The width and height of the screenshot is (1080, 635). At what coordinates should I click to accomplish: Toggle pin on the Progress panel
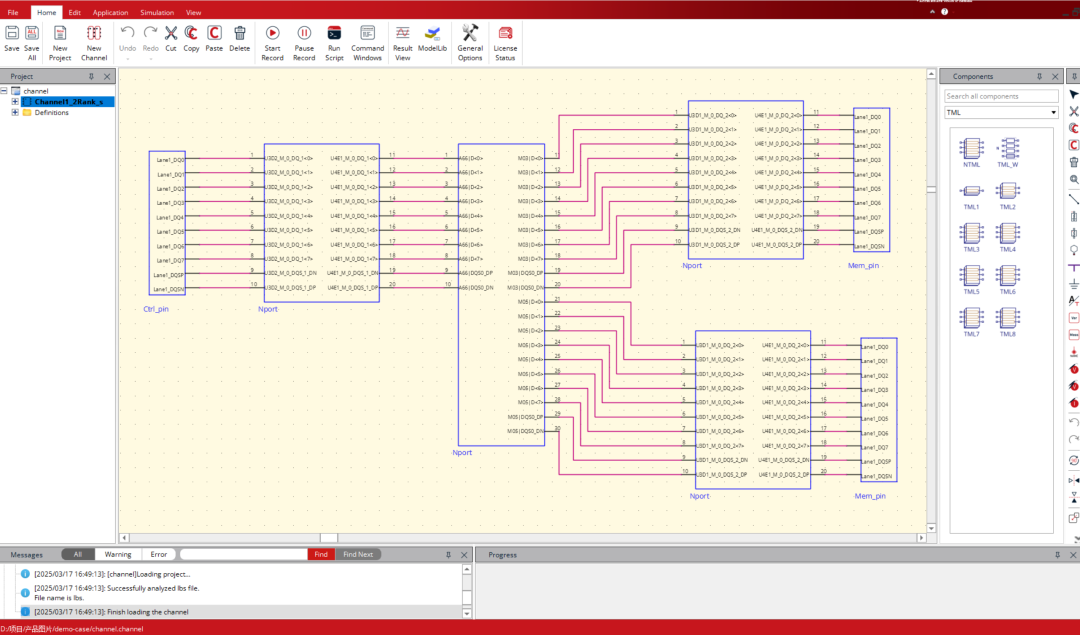click(1057, 554)
